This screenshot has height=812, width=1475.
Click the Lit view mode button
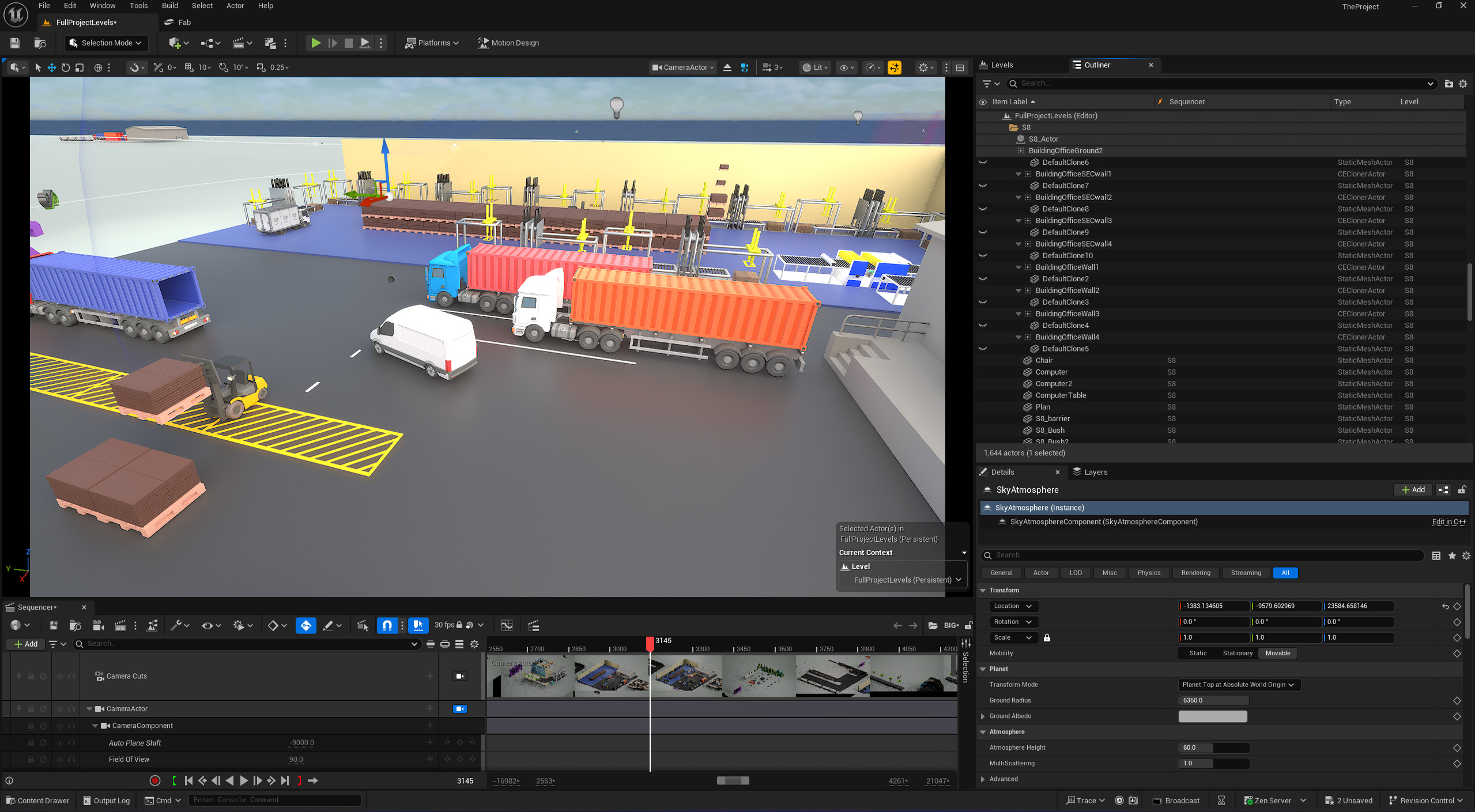pyautogui.click(x=815, y=67)
